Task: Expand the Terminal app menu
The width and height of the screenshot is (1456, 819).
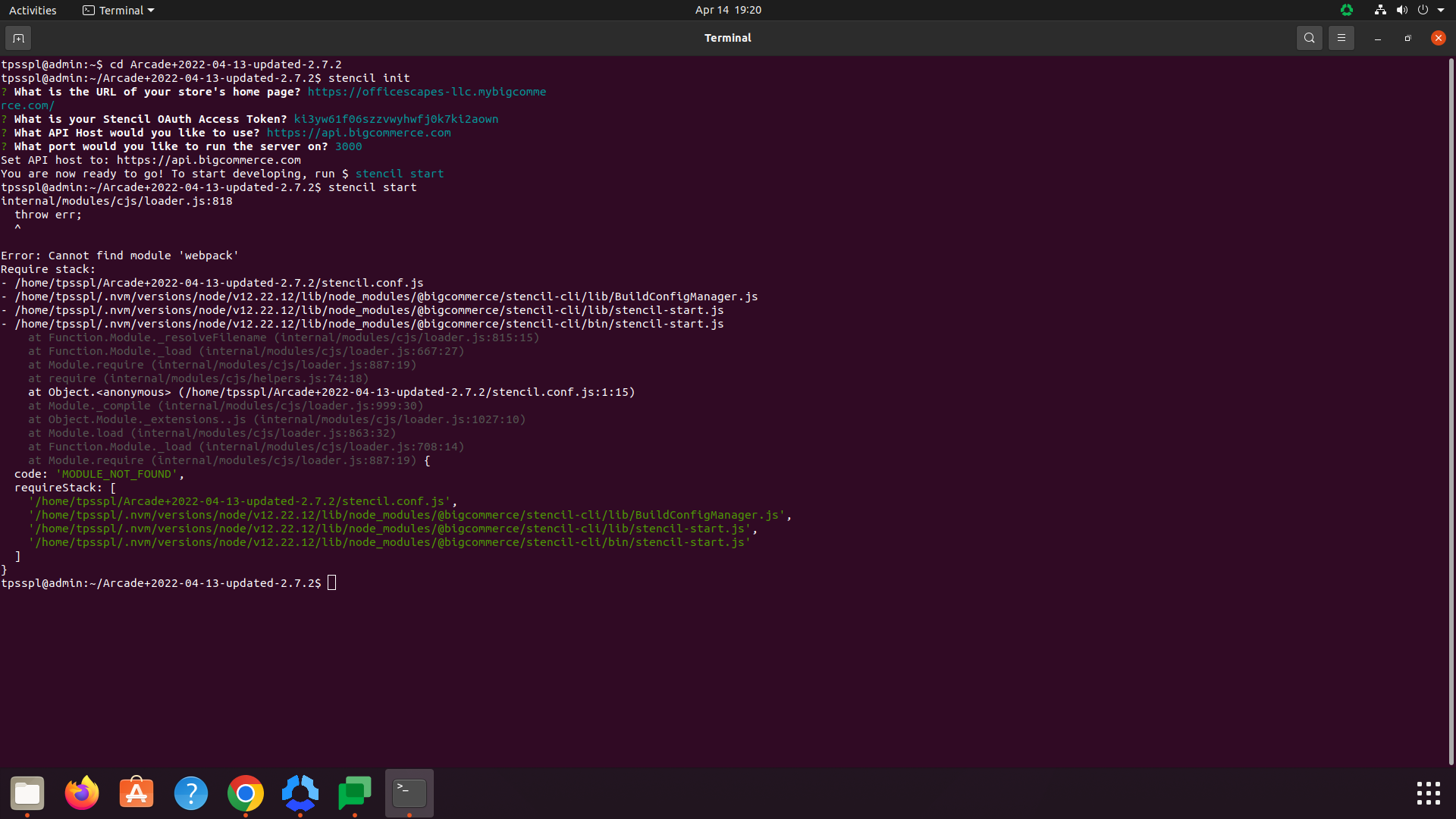Action: click(118, 10)
